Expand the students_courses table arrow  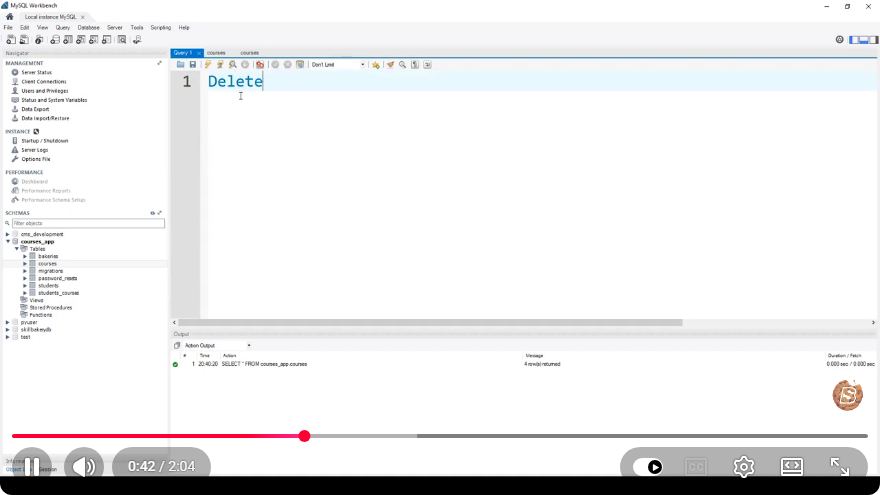pos(25,293)
